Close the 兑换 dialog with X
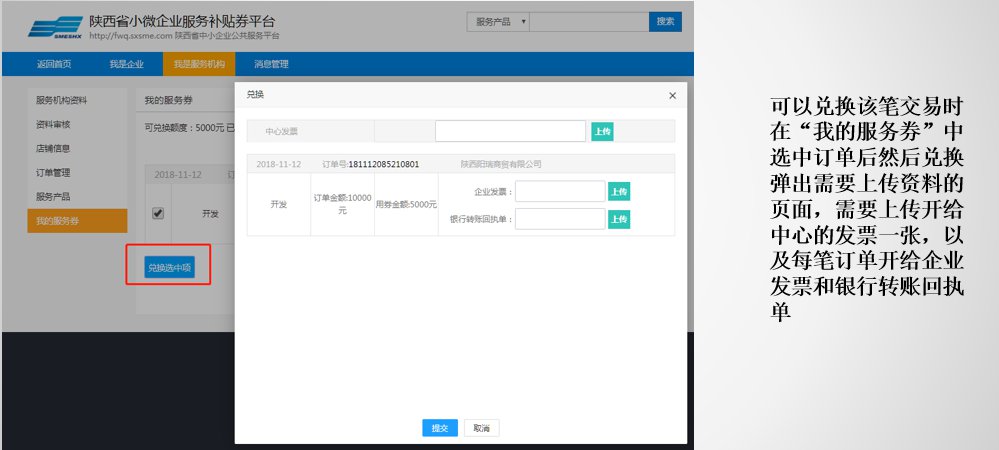The image size is (999, 450). pos(672,95)
